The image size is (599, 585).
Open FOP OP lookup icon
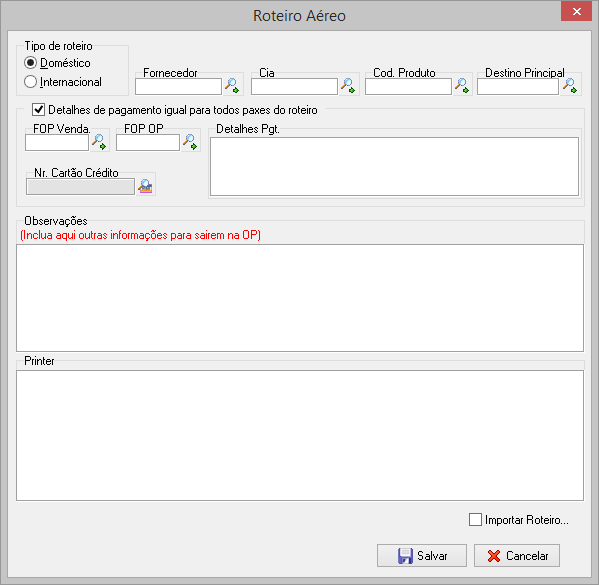click(x=190, y=142)
